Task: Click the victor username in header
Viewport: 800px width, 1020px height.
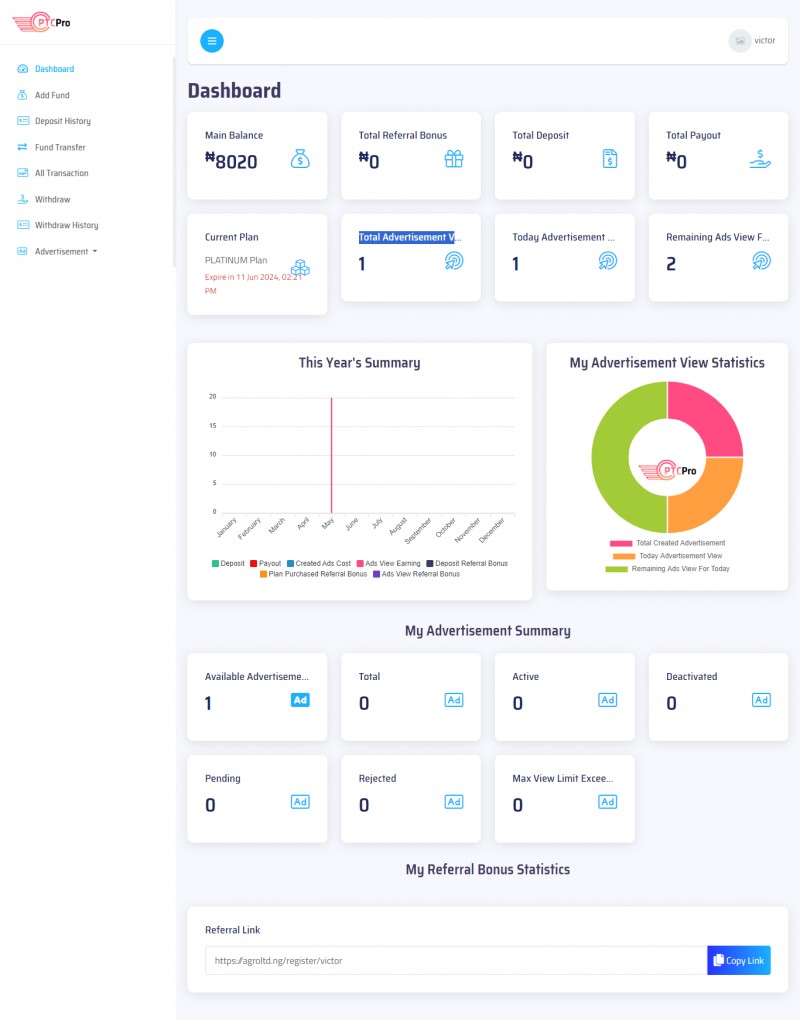Action: click(765, 40)
